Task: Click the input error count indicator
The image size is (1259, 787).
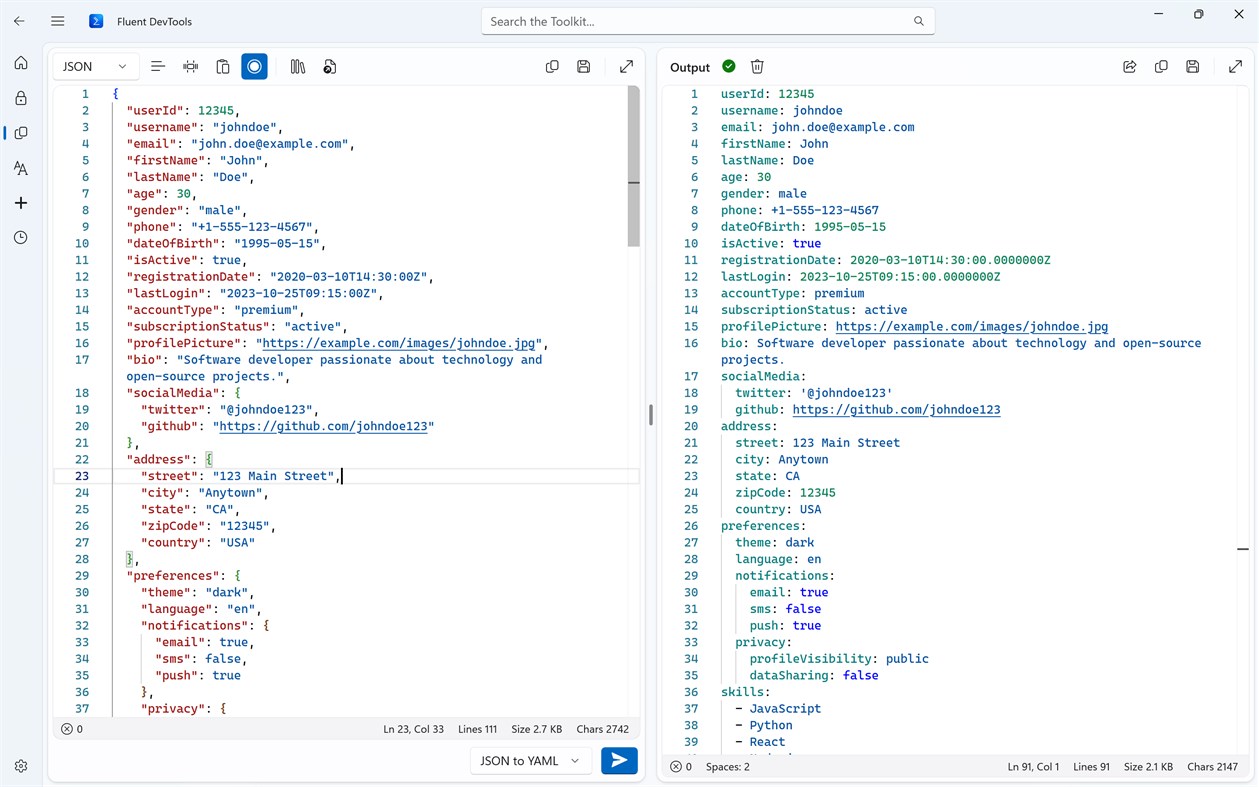Action: pos(72,729)
